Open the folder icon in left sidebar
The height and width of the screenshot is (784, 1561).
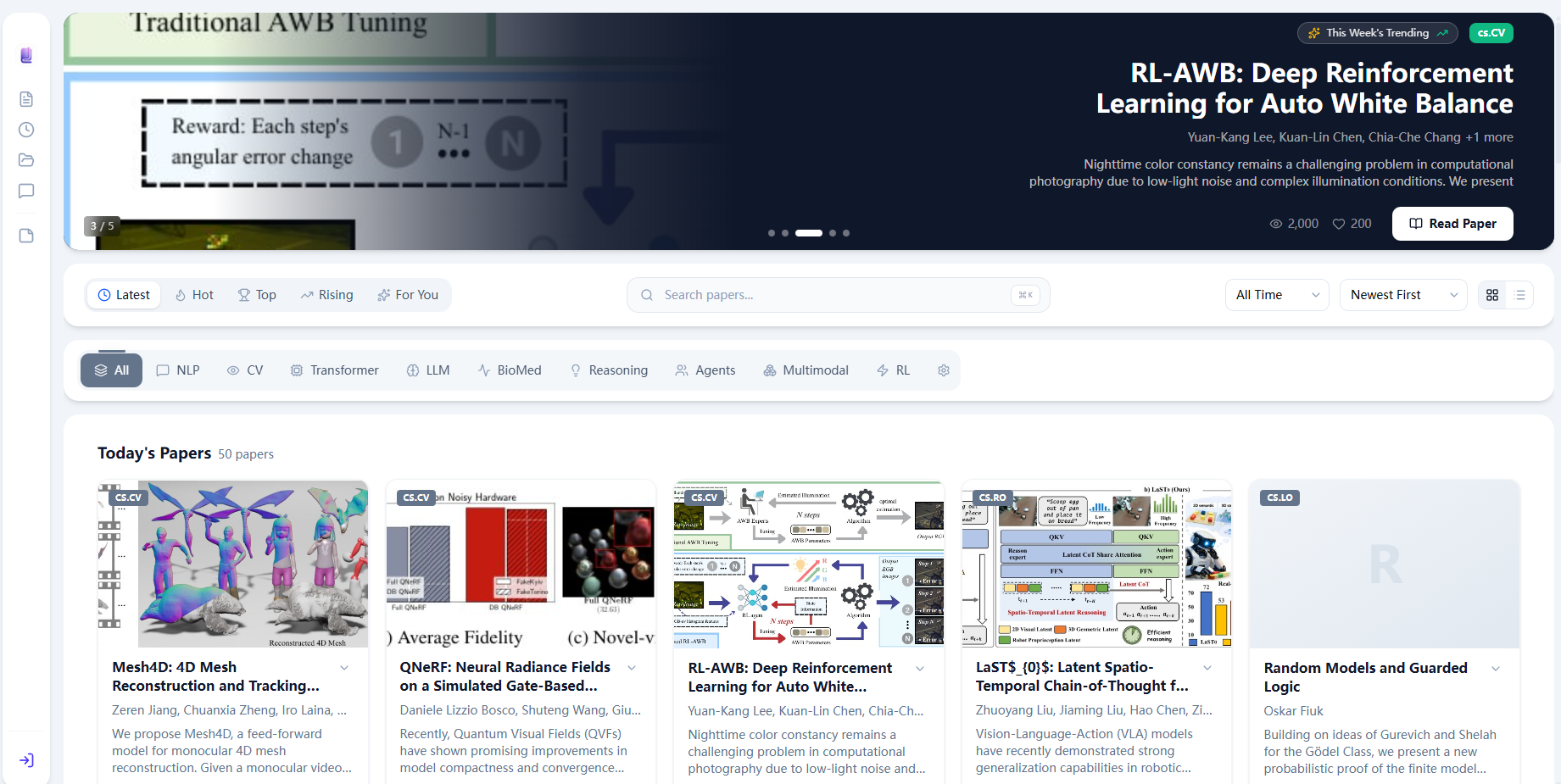click(26, 160)
